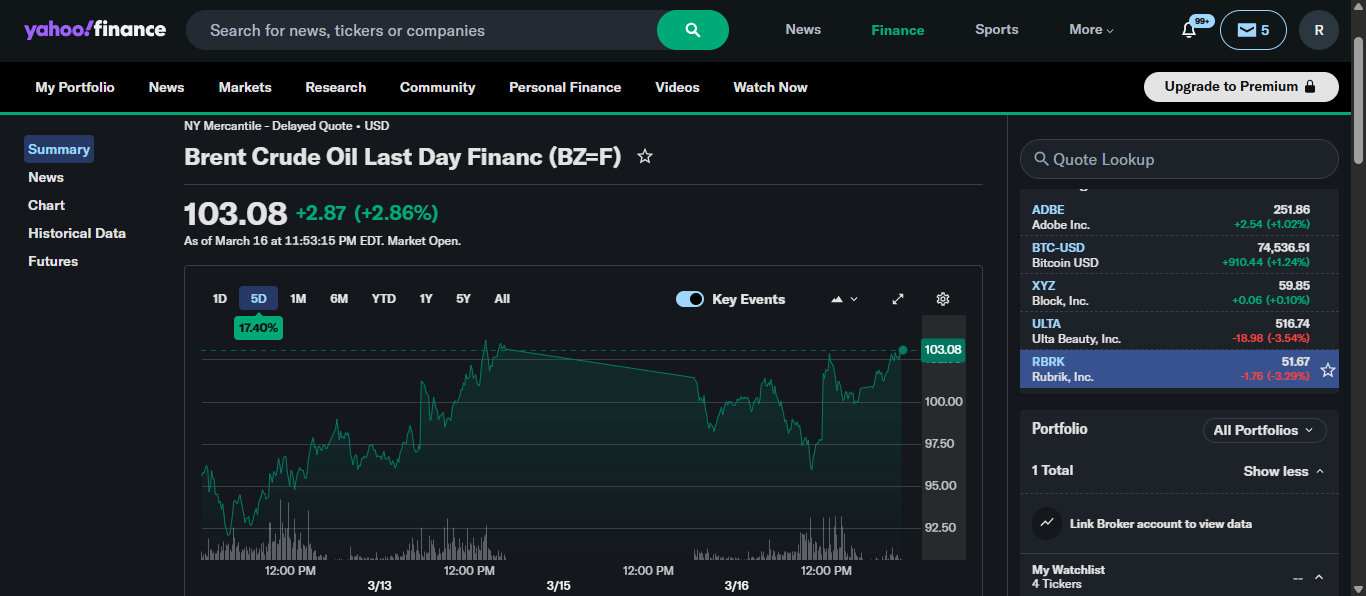Click Link Broker account to view data

pos(1160,524)
